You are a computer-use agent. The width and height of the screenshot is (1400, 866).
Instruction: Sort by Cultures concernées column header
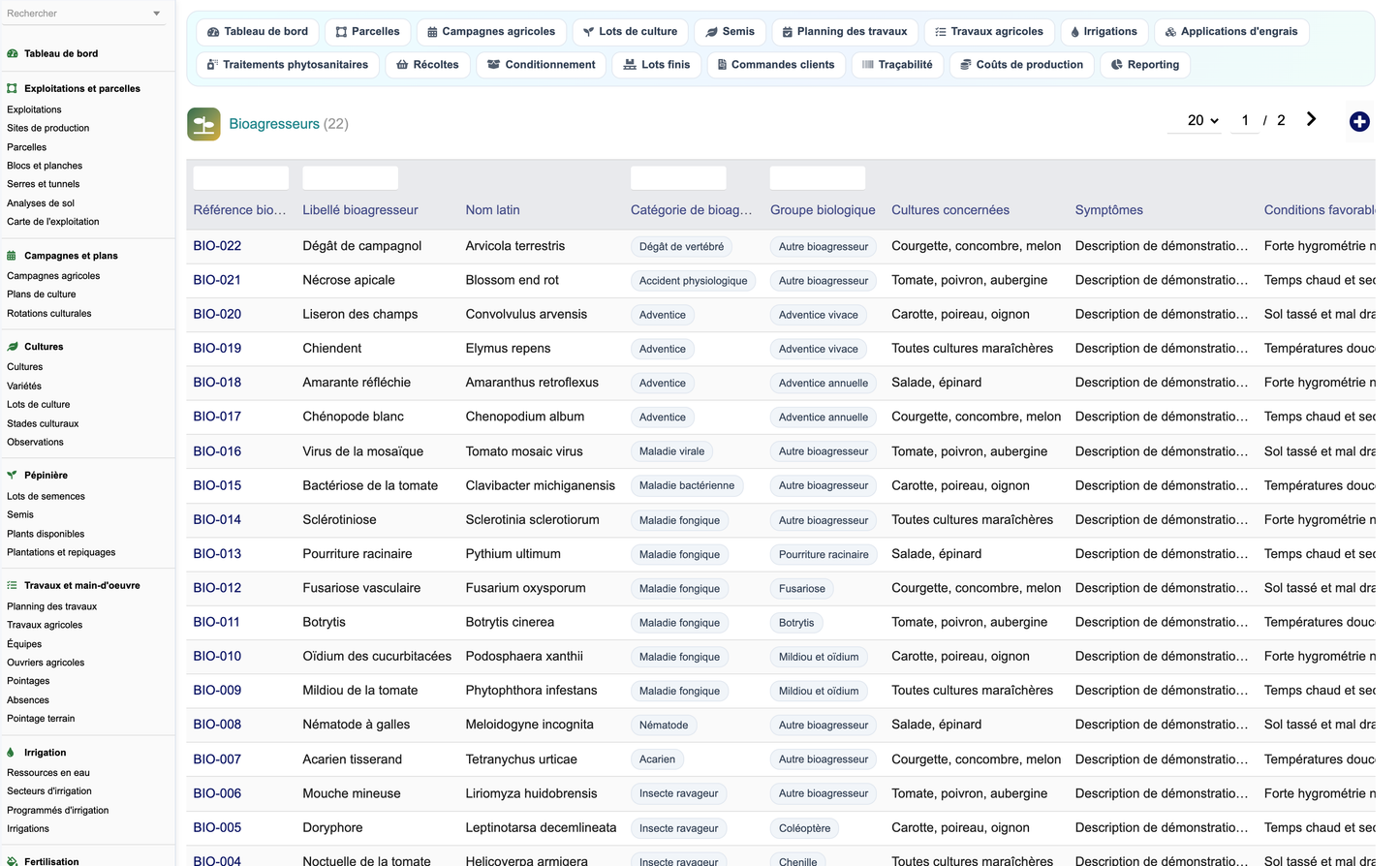[x=950, y=210]
